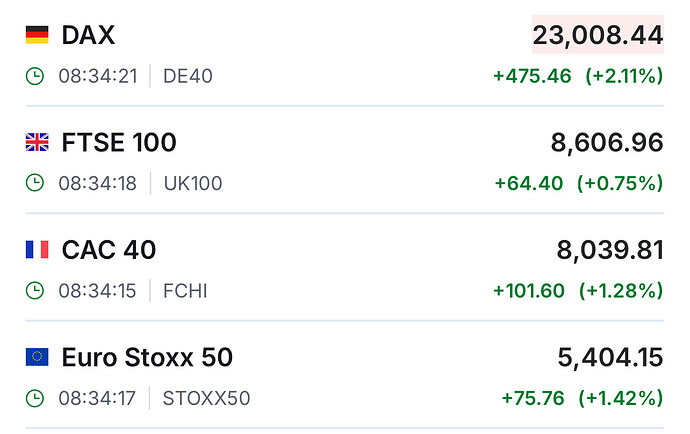Viewport: 690px width, 434px height.
Task: Open the FTSE 100 index link
Action: point(118,143)
